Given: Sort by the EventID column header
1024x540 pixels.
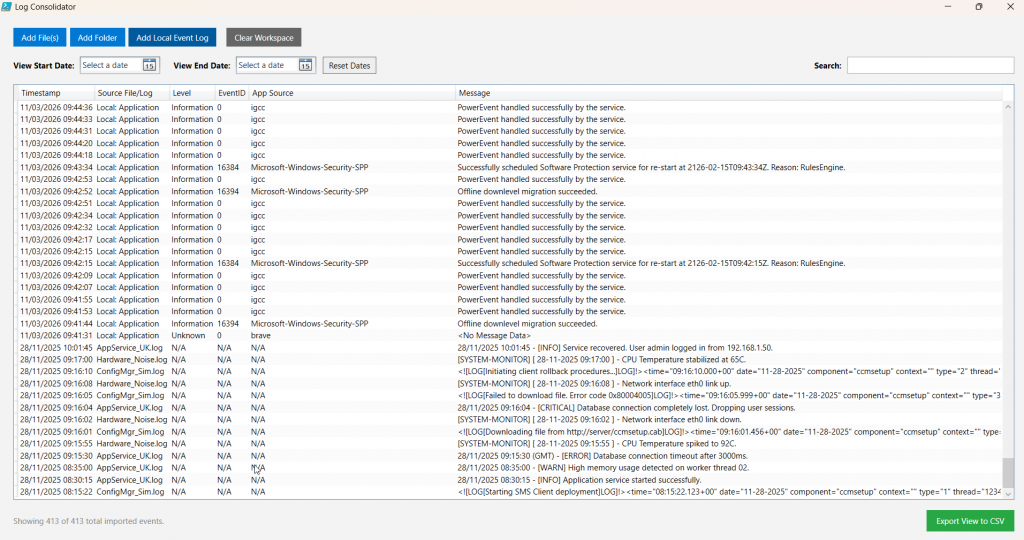Looking at the screenshot, I should tap(231, 93).
